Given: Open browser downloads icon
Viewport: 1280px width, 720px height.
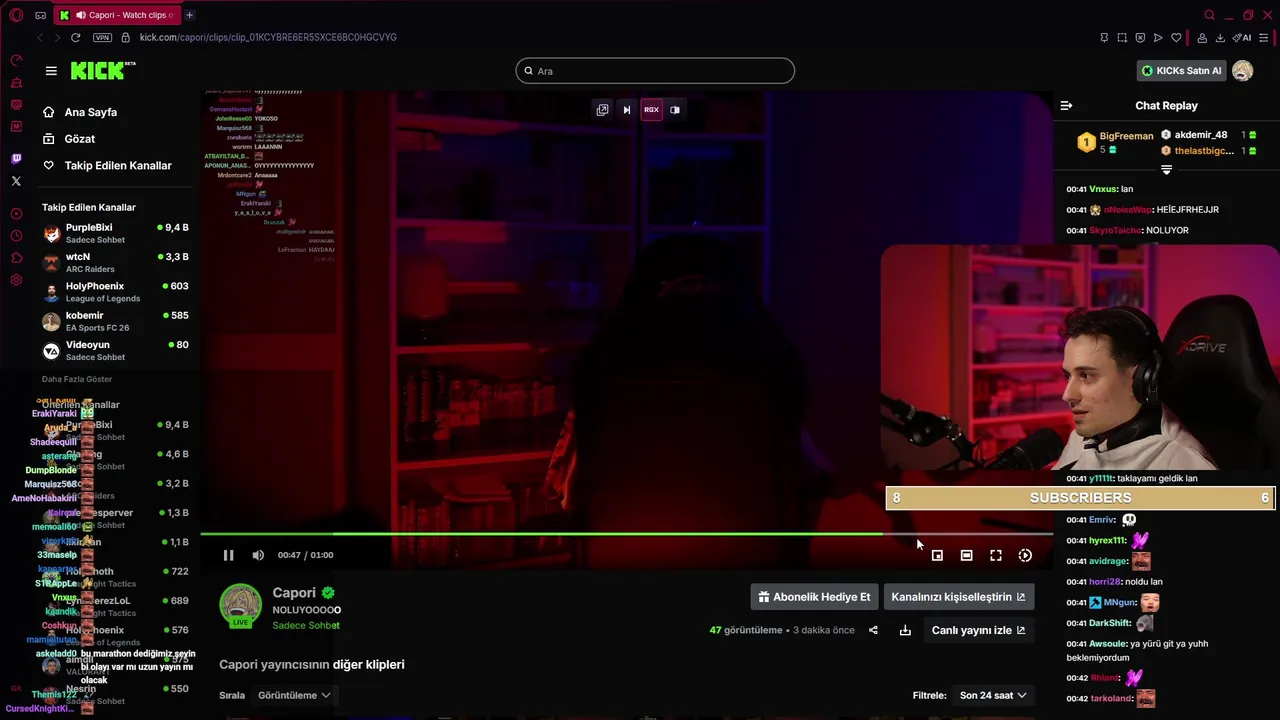Looking at the screenshot, I should [x=1220, y=38].
